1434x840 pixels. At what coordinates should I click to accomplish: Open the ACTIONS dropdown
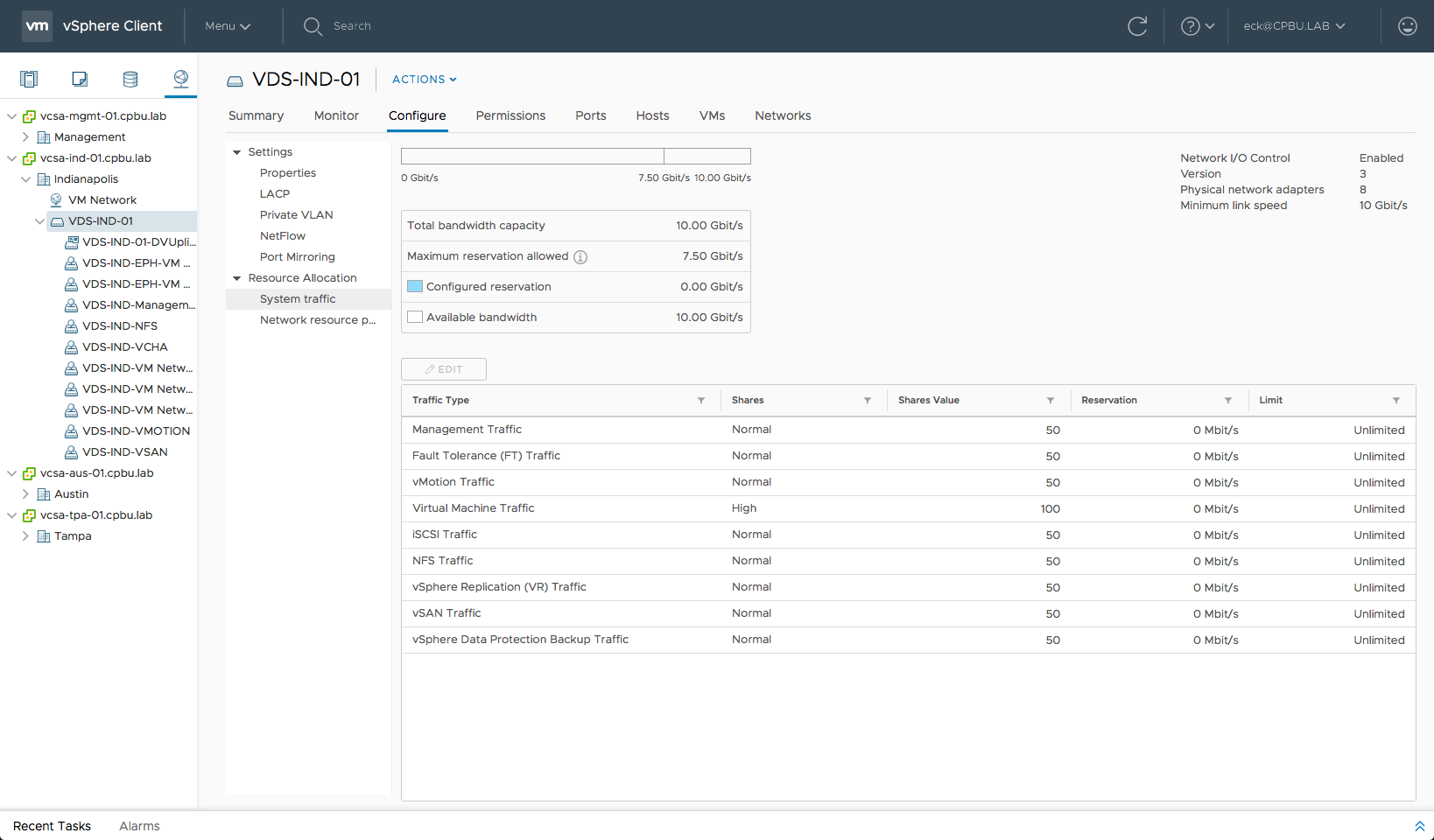[x=425, y=80]
